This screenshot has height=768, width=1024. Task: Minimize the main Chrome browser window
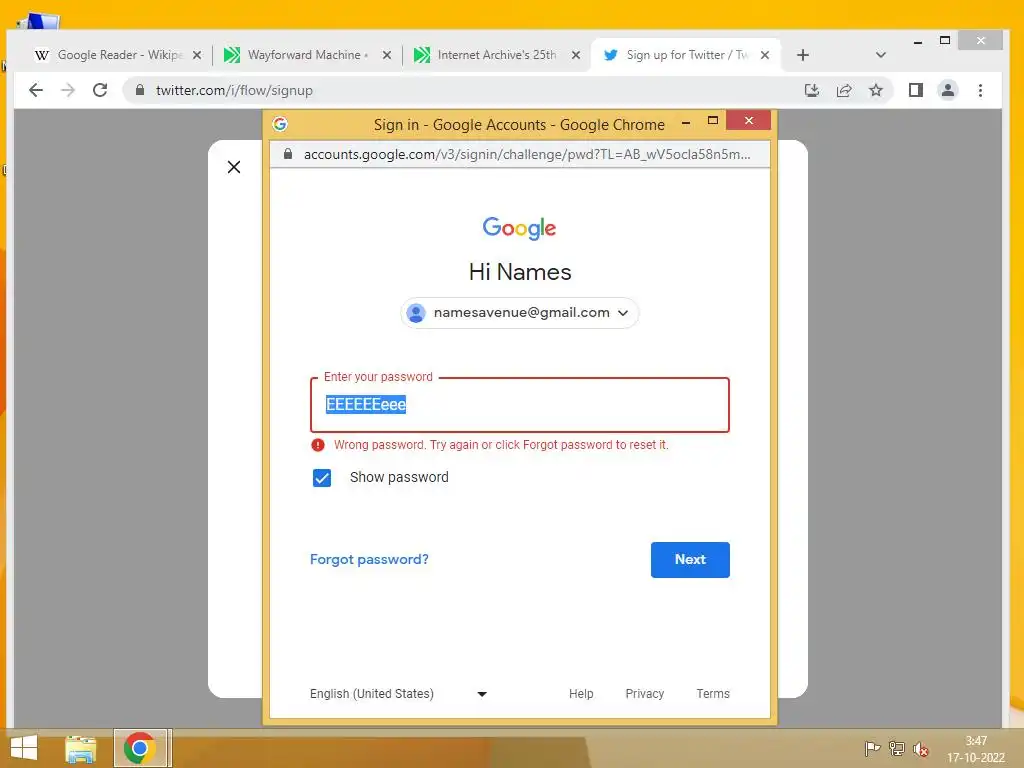pyautogui.click(x=918, y=41)
